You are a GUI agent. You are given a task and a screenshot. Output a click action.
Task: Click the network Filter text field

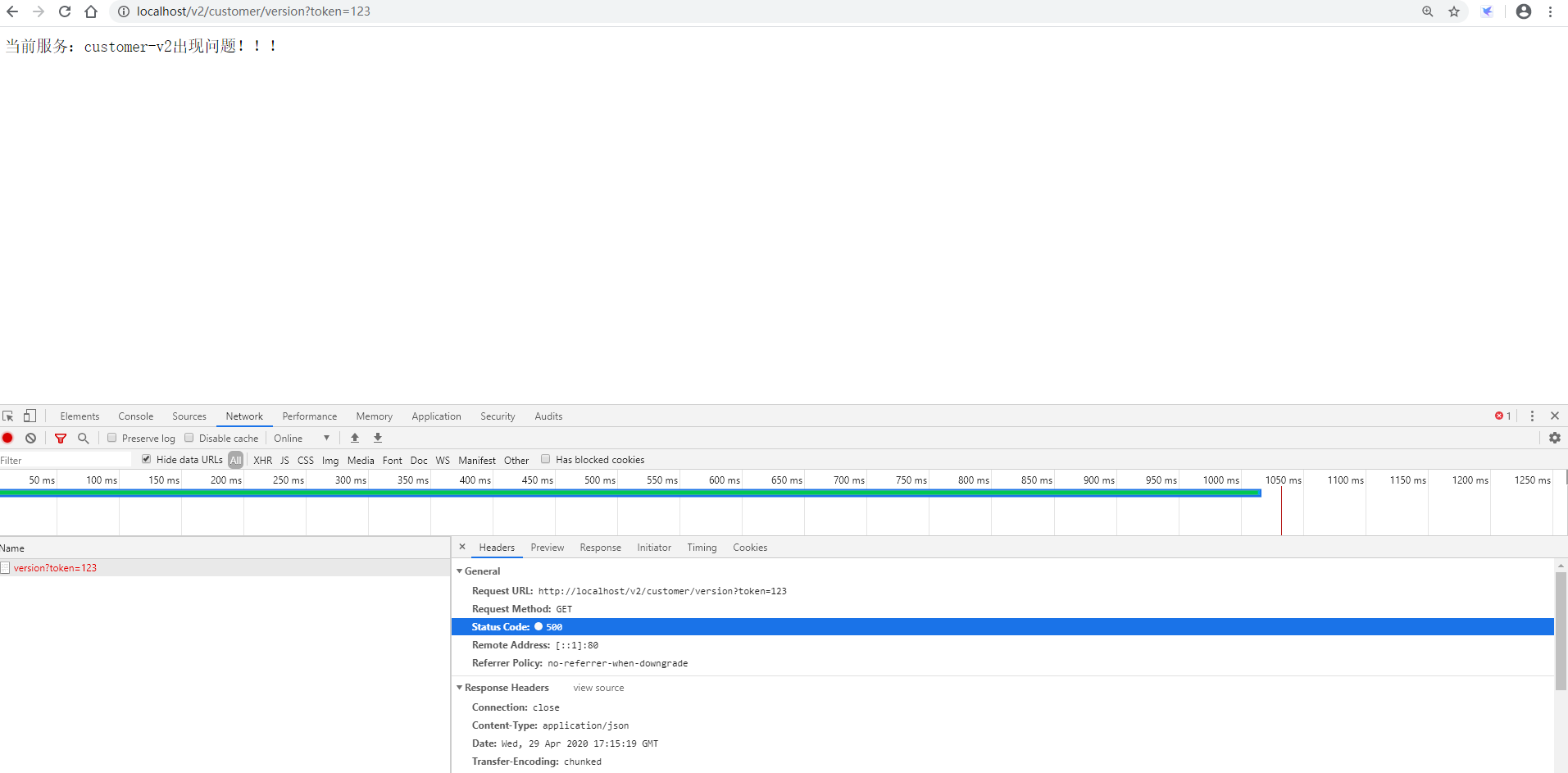pos(66,460)
